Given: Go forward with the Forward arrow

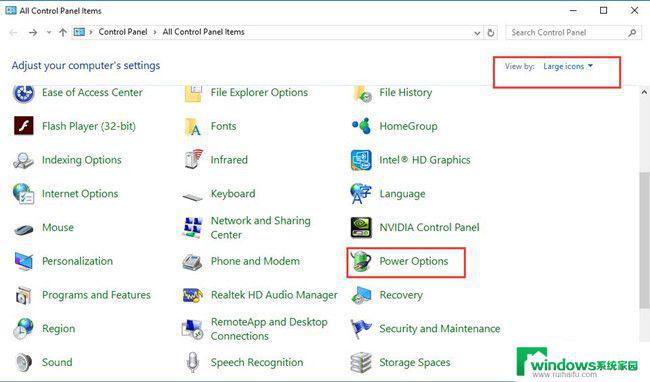Looking at the screenshot, I should click(x=33, y=32).
